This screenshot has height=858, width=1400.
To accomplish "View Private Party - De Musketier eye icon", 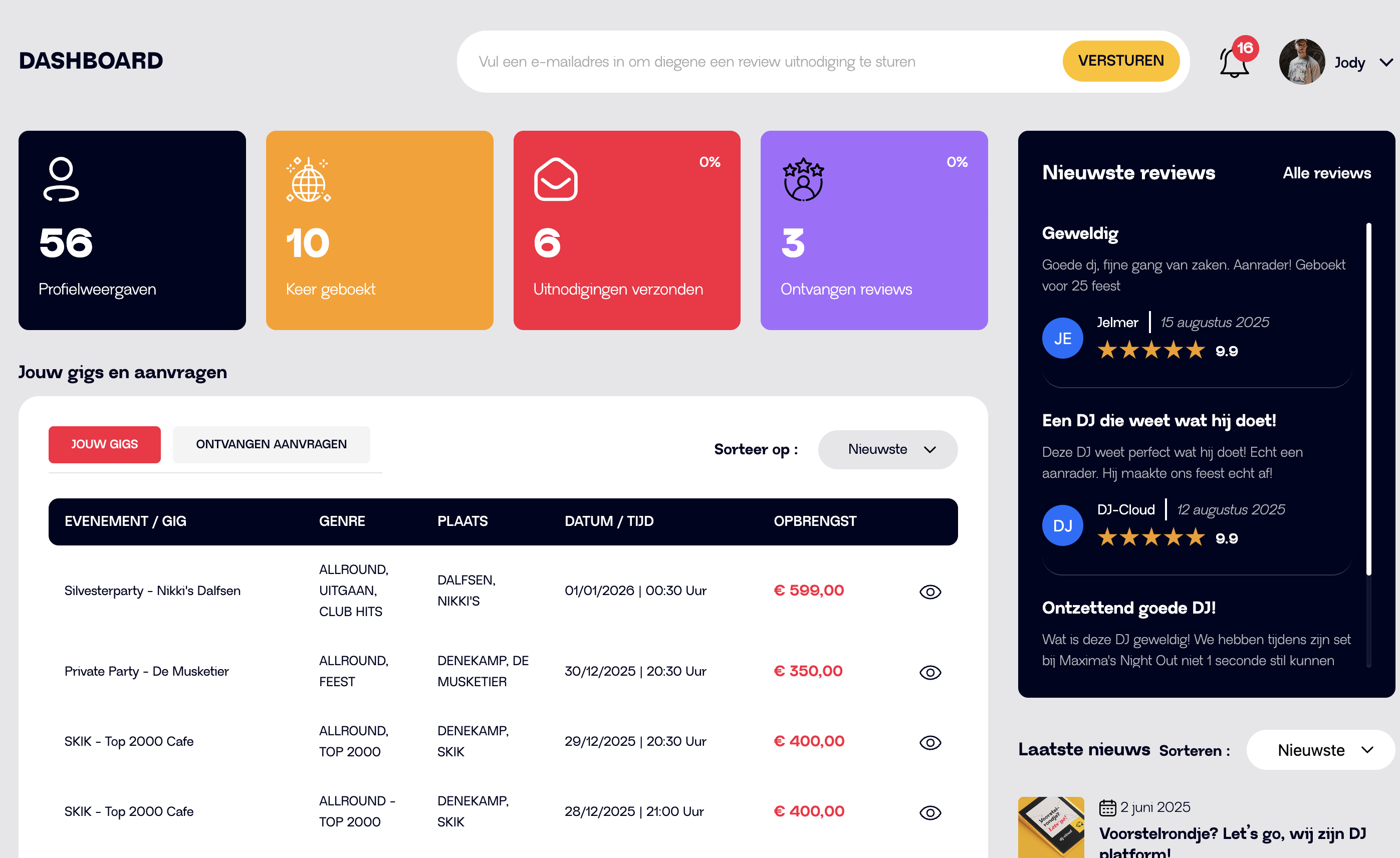I will (x=929, y=672).
